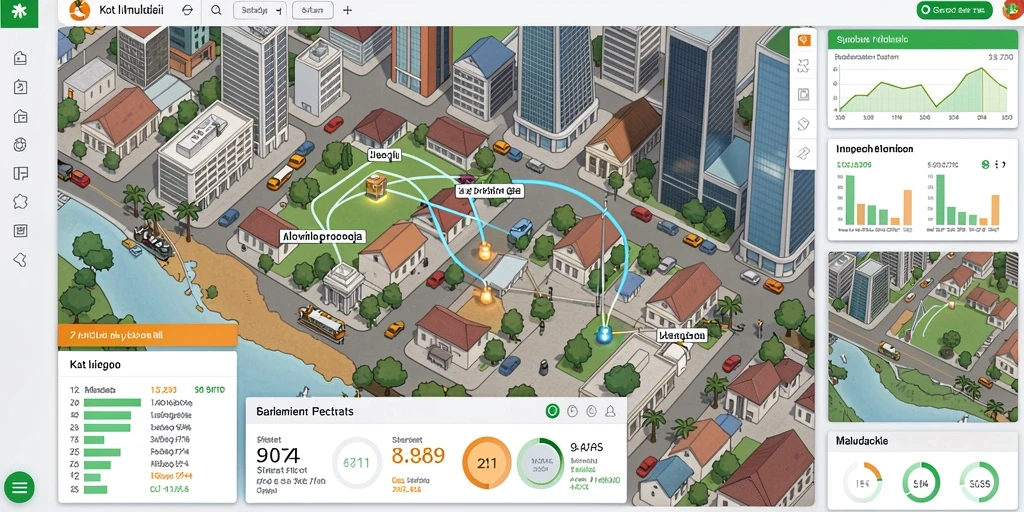Open the search magnifier in top toolbar
The image size is (1024, 512).
pyautogui.click(x=216, y=10)
